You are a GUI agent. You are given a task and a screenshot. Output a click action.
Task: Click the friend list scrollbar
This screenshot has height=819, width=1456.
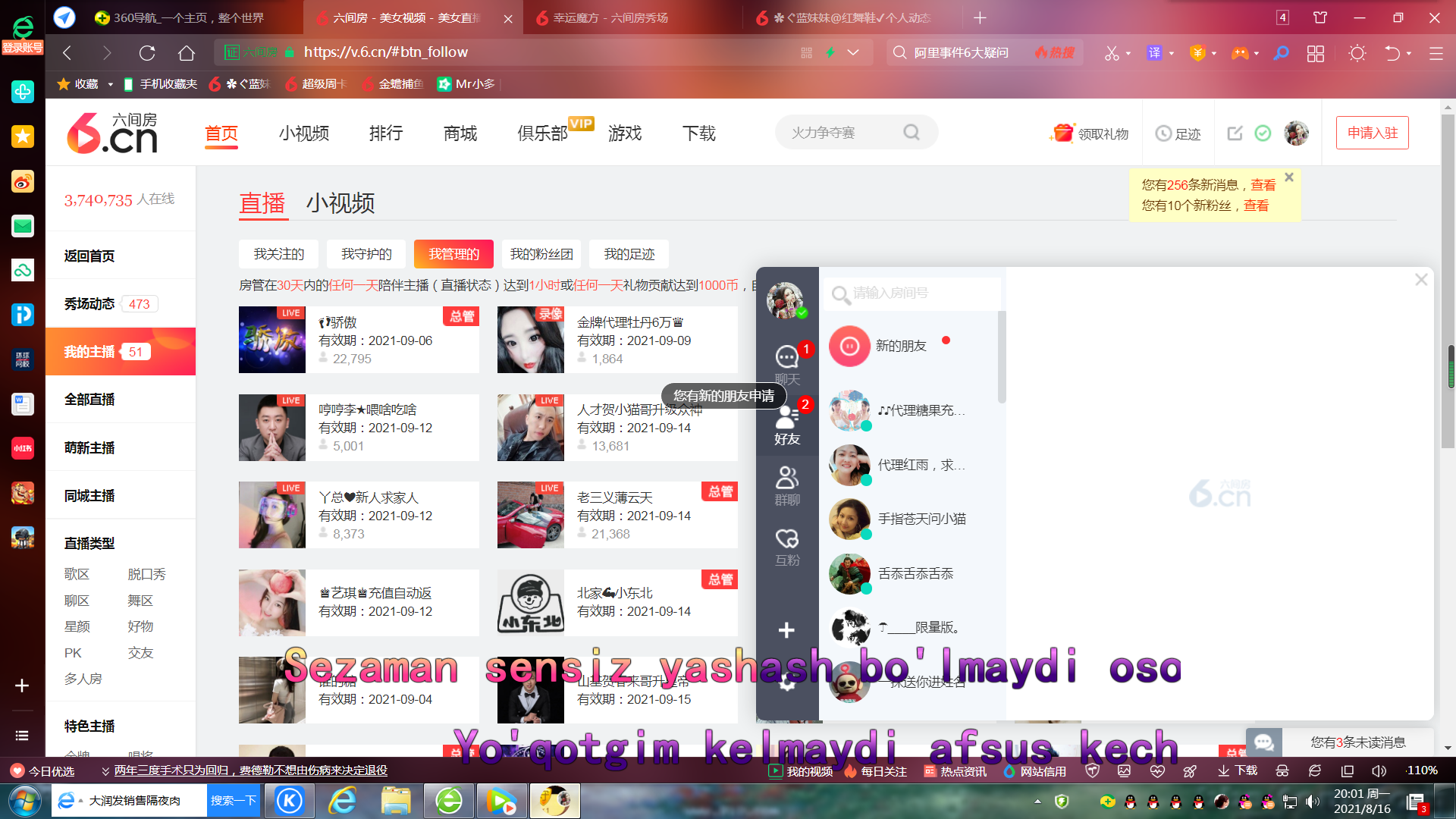pos(1002,356)
